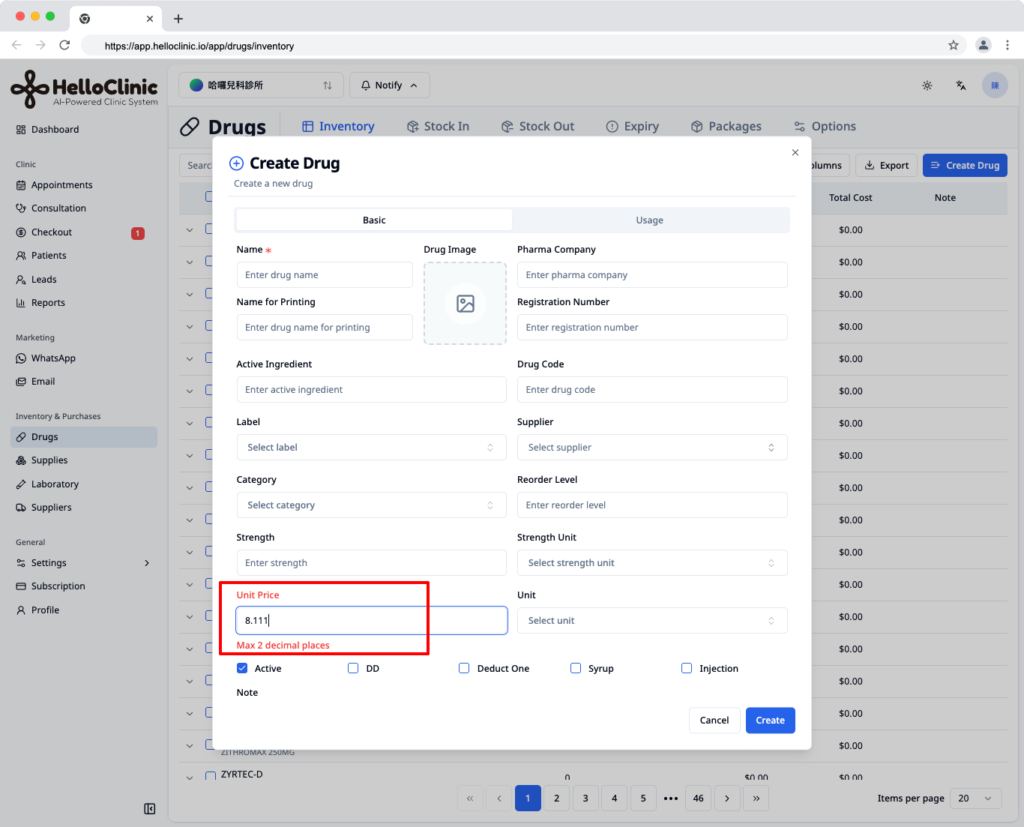Click the Create button in dialog

coord(770,721)
